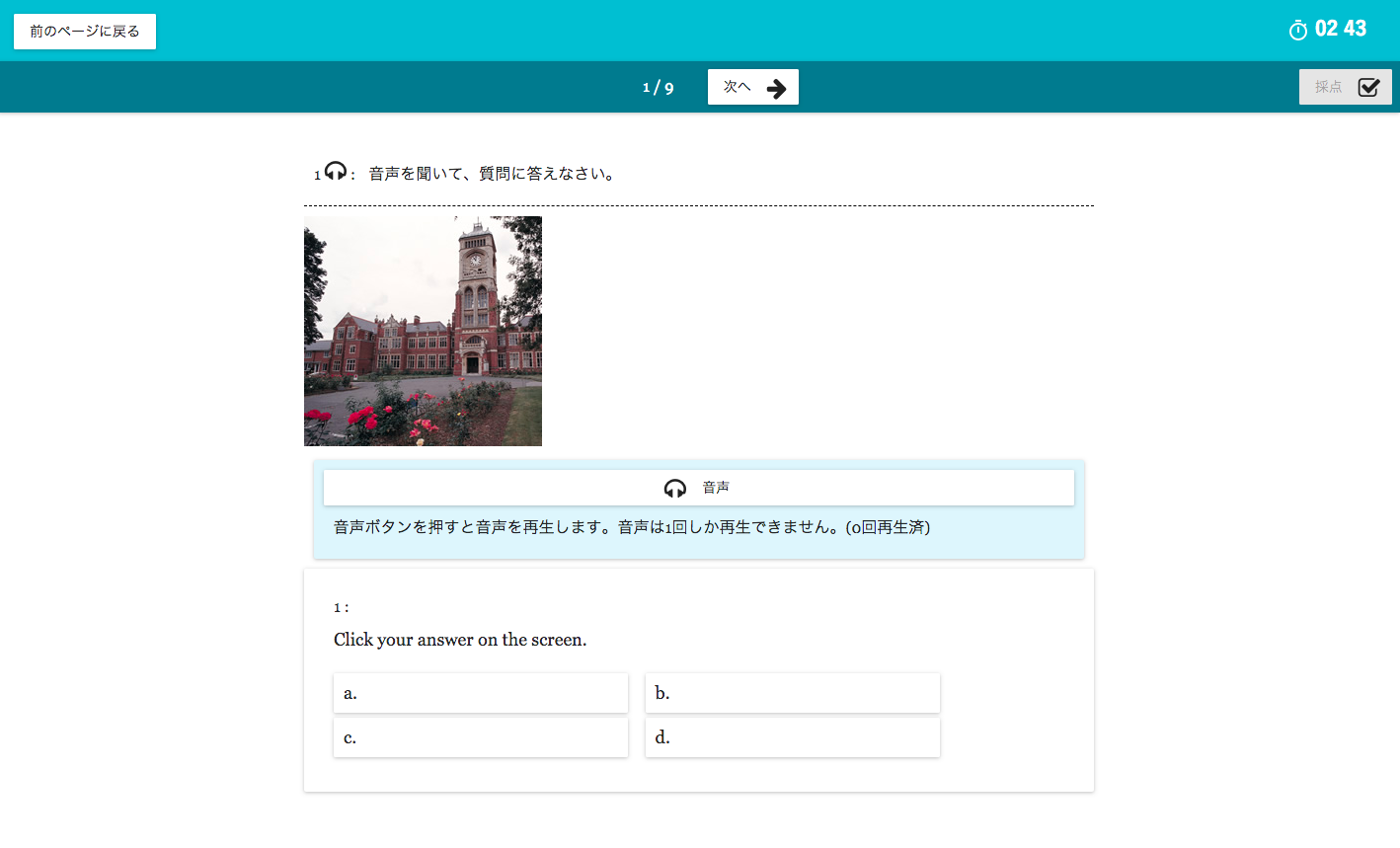Select answer option a.

click(481, 693)
